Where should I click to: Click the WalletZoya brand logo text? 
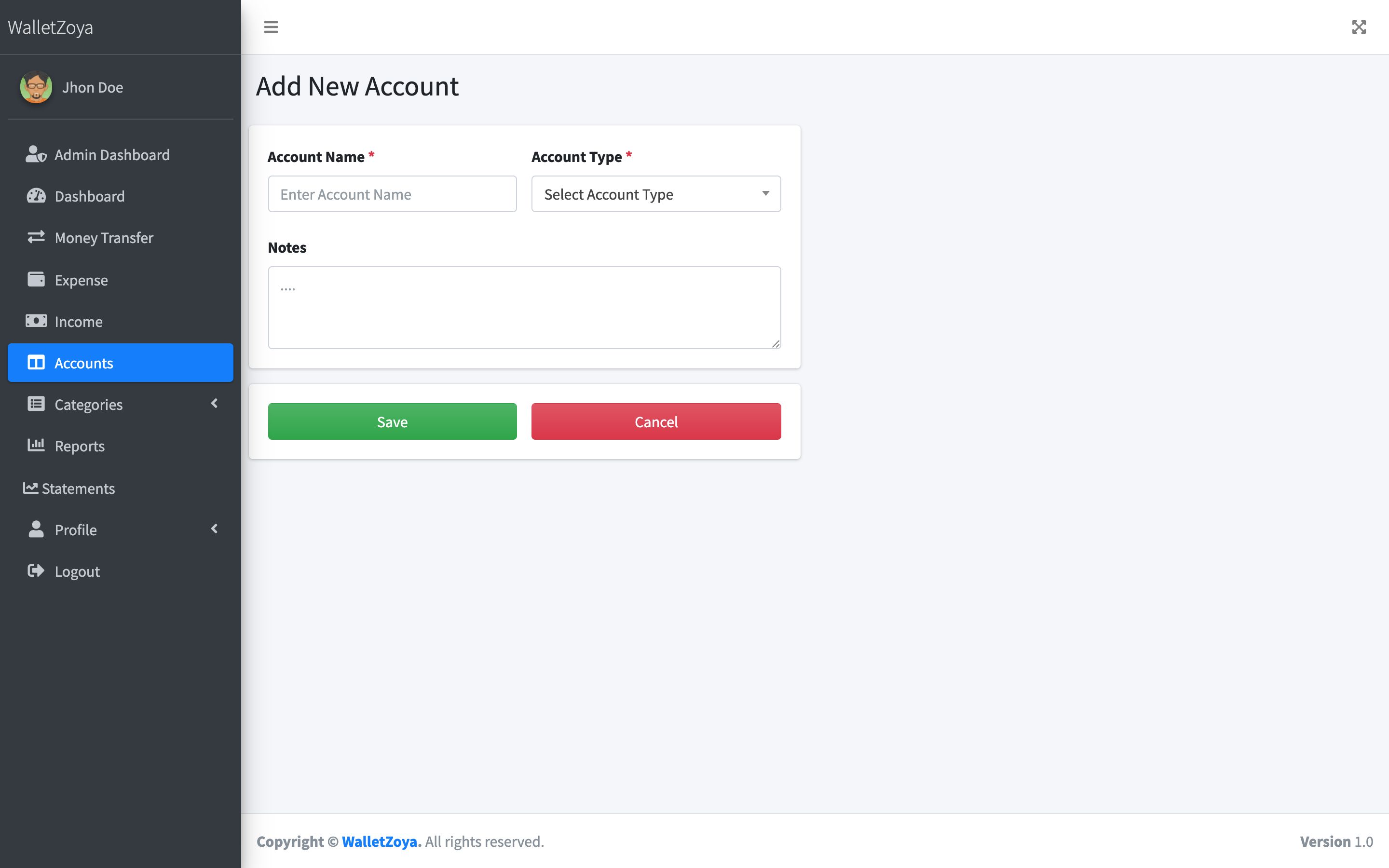(x=51, y=27)
